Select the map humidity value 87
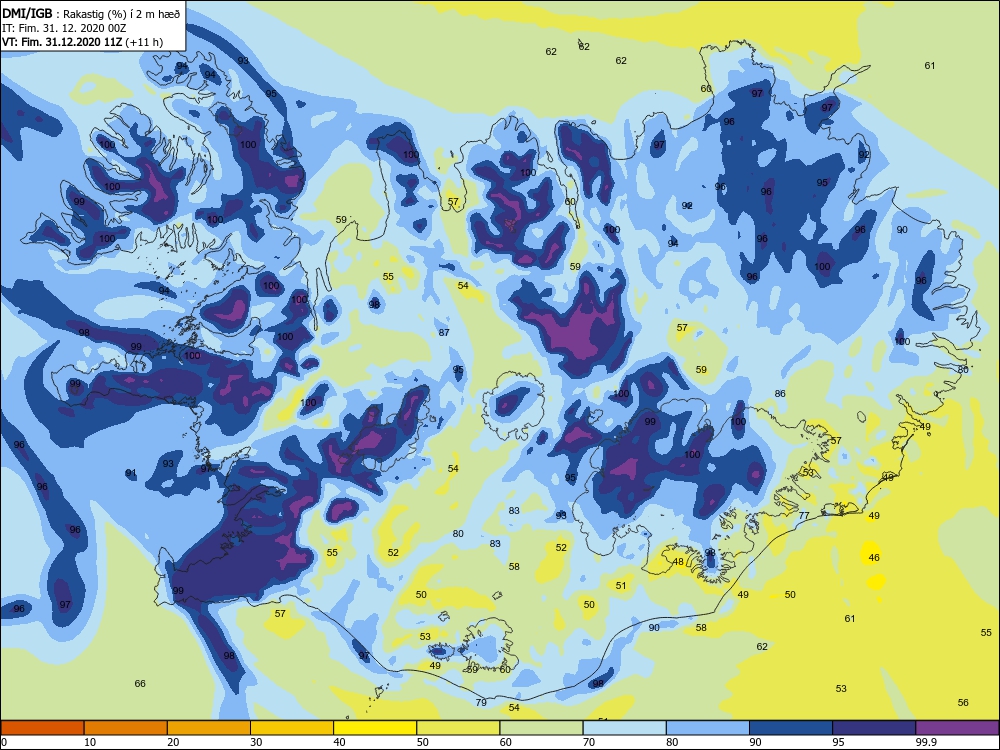 (x=444, y=333)
